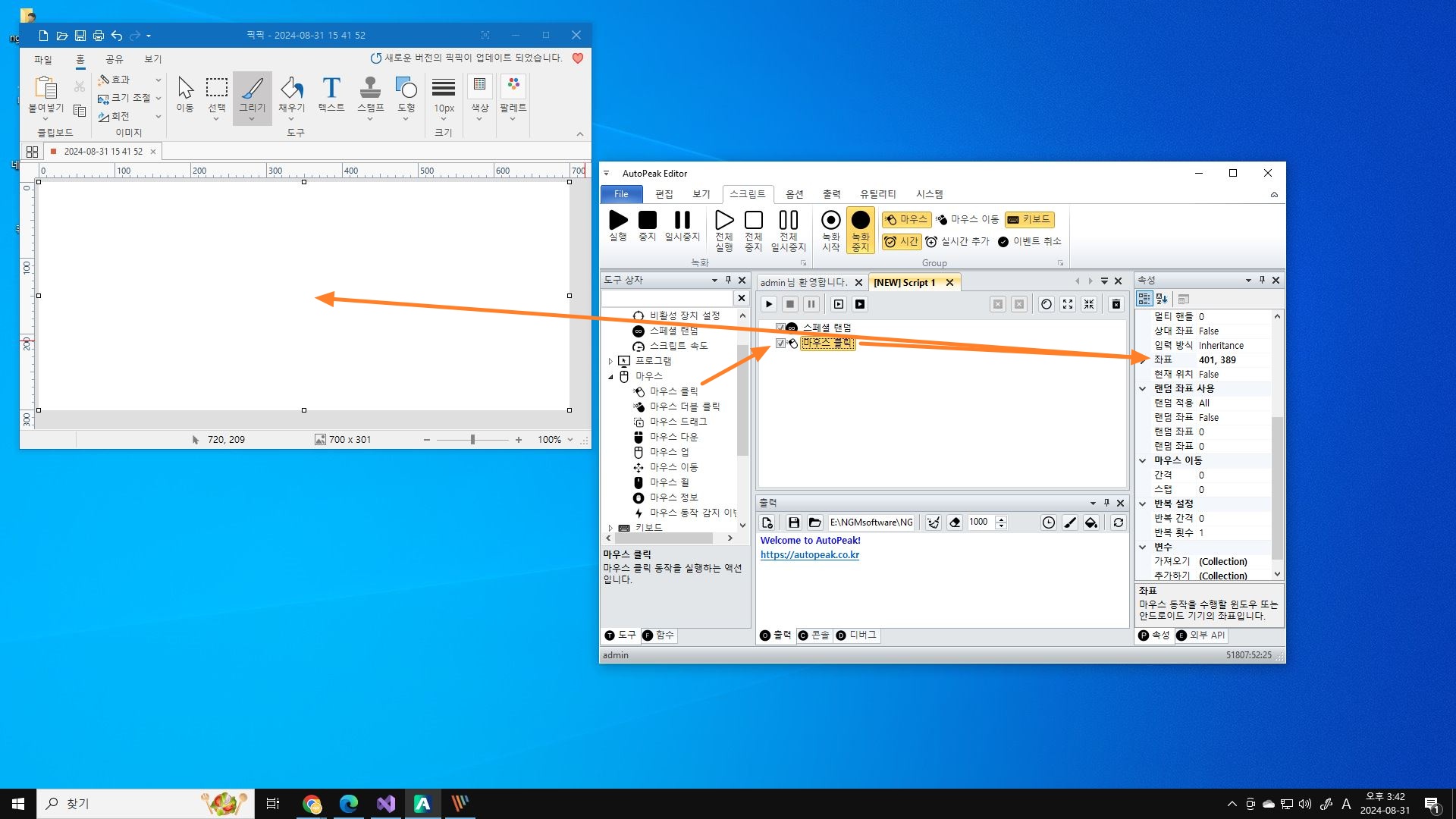
Task: Collapse the 마우스 tree node
Action: pos(610,376)
